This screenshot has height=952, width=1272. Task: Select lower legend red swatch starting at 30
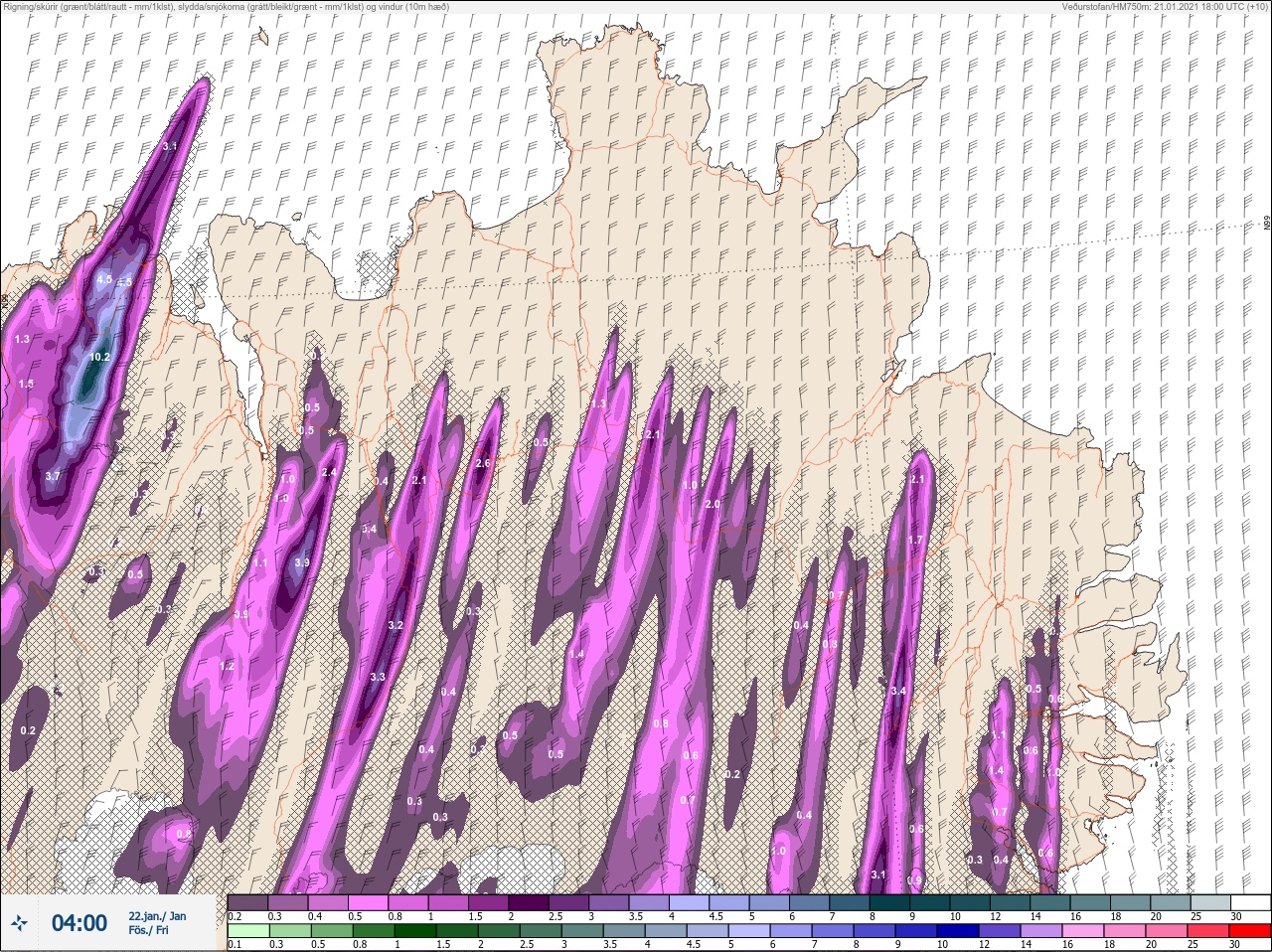point(1250,931)
